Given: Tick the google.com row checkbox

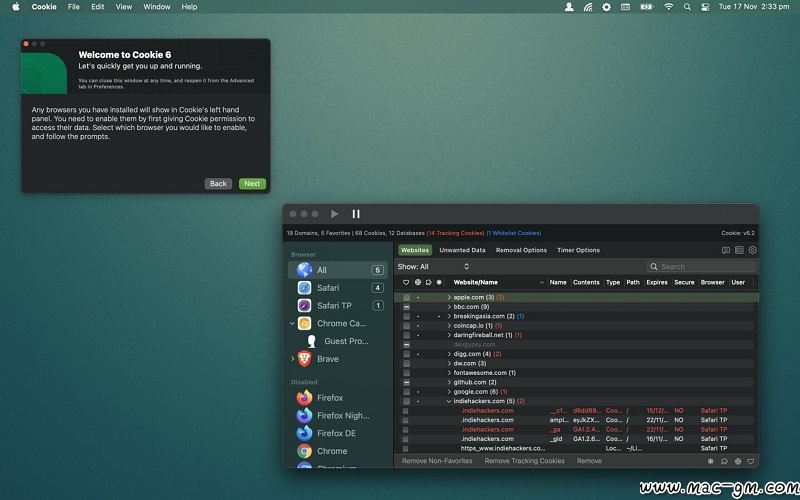Looking at the screenshot, I should (406, 392).
